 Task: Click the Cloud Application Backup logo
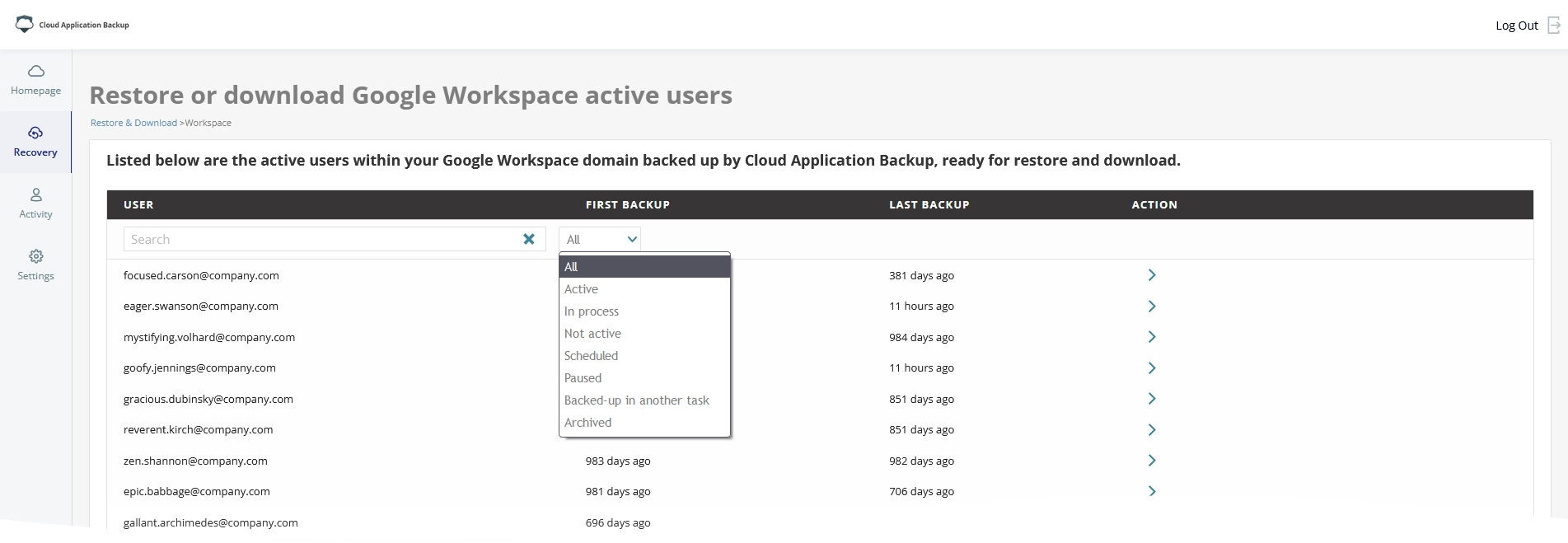click(73, 25)
